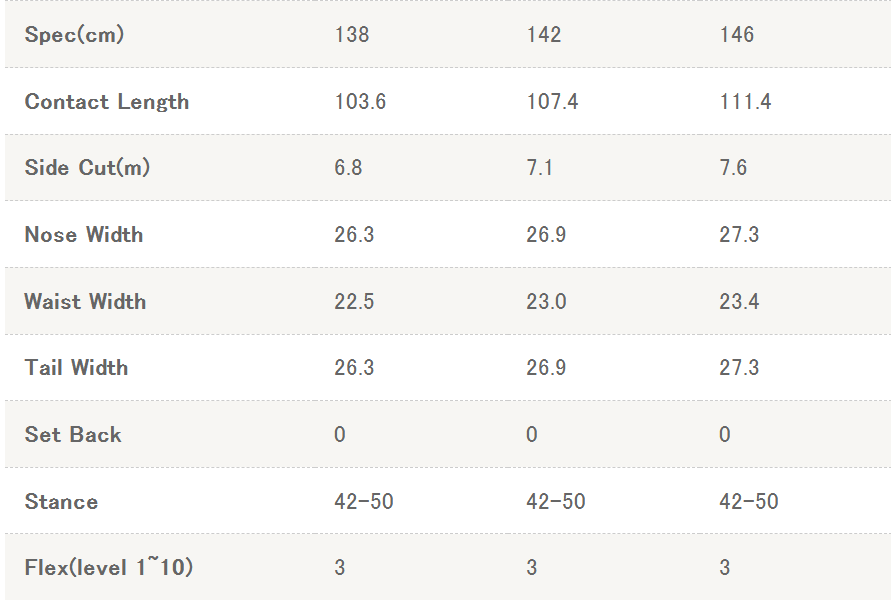Select the 138 size column header

352,35
